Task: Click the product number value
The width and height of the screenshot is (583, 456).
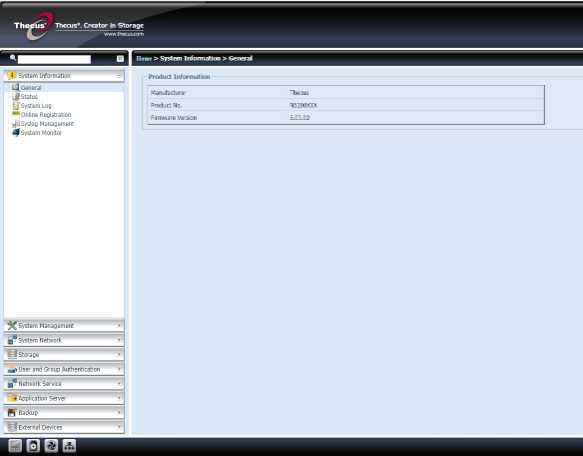Action: tap(303, 106)
